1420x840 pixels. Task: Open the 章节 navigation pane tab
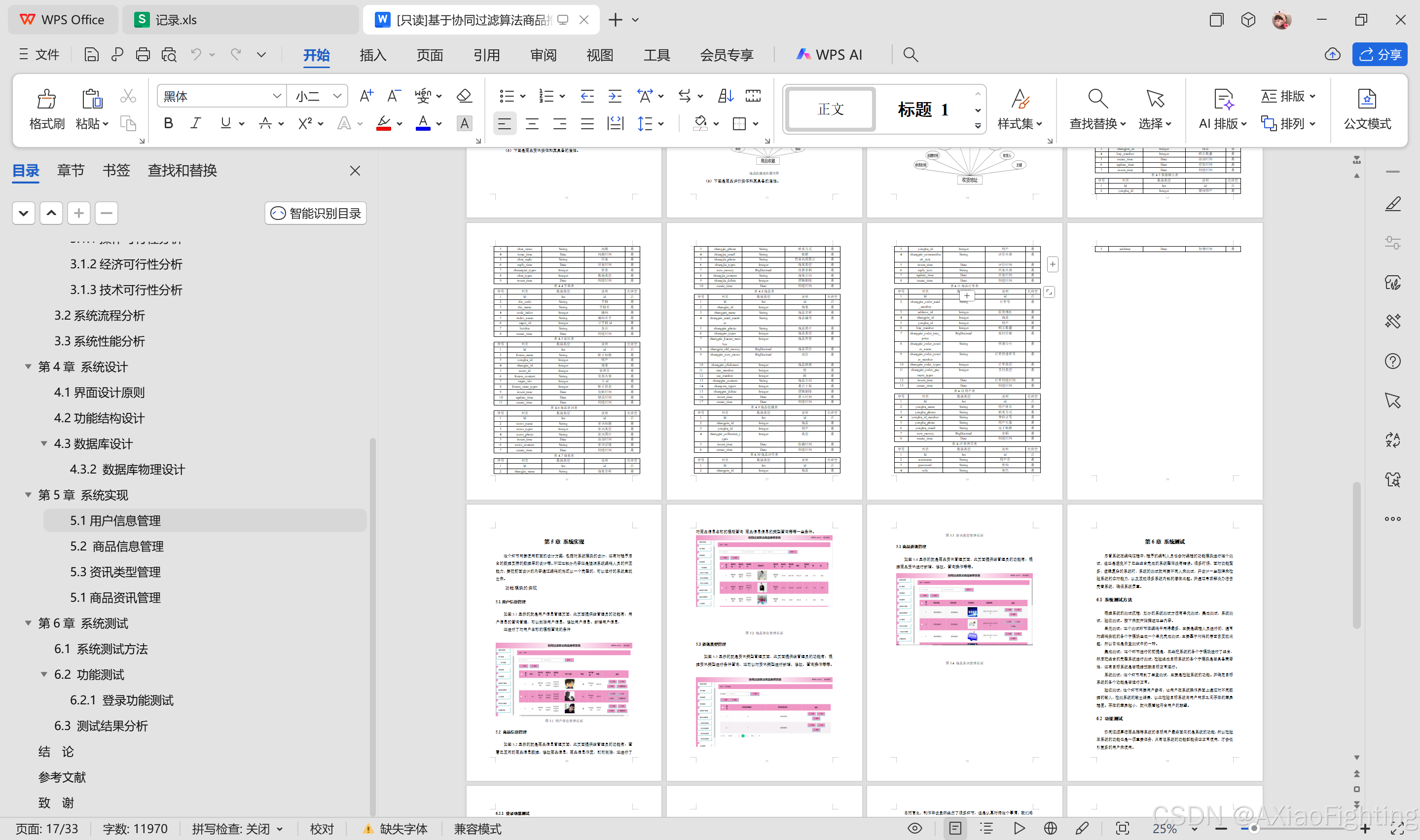pos(71,170)
